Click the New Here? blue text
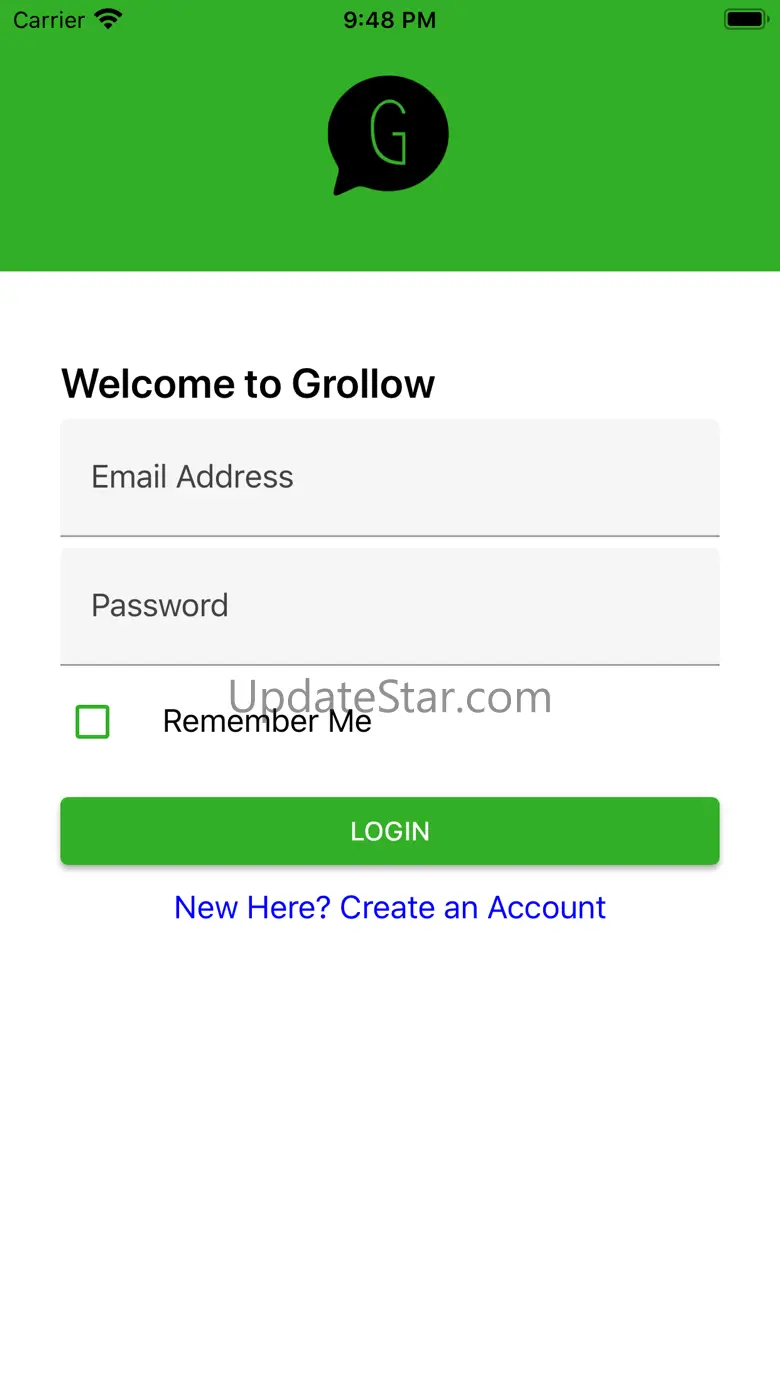 click(252, 907)
